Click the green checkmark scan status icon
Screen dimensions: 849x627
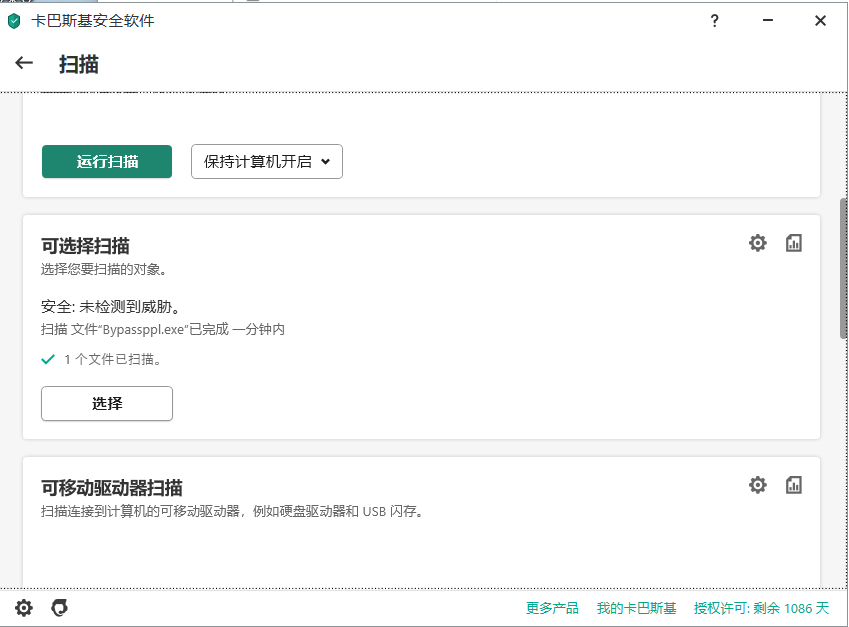(x=47, y=359)
